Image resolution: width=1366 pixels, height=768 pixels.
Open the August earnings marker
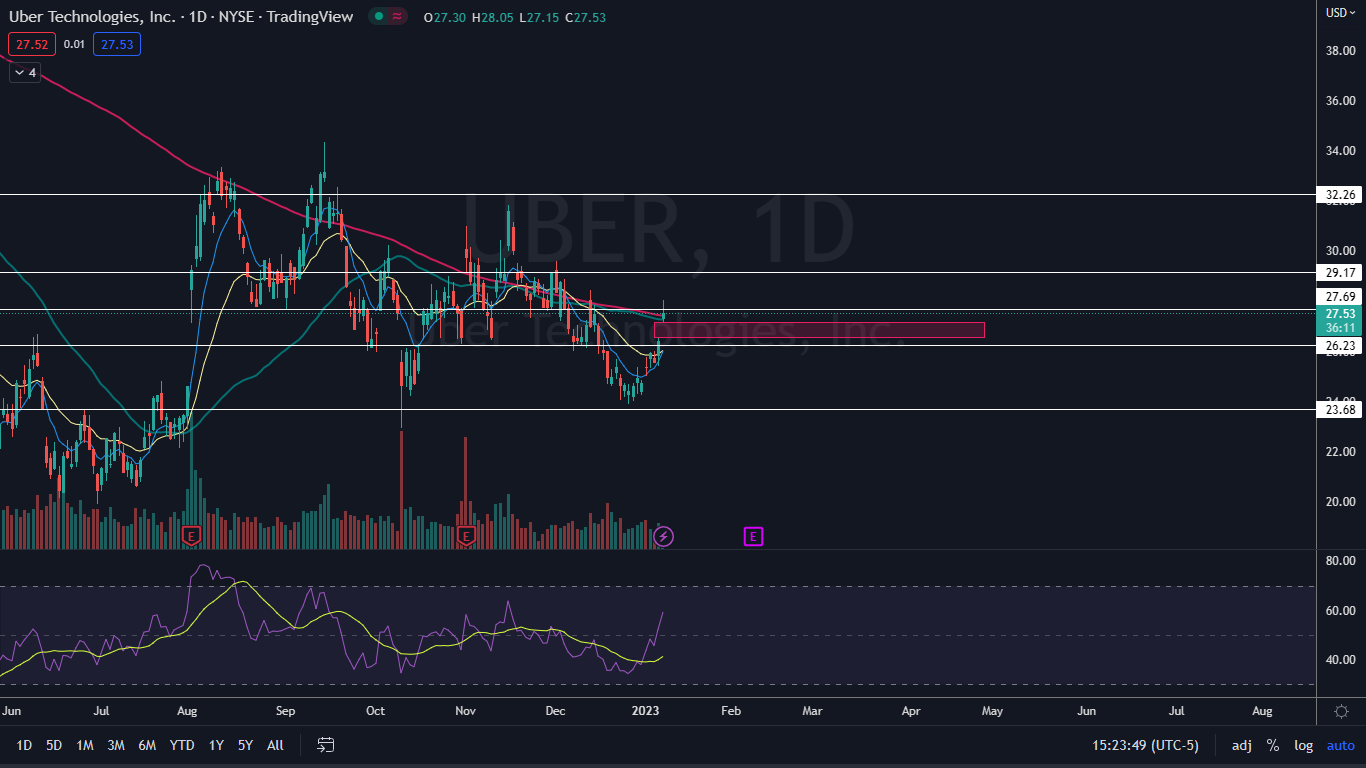tap(192, 537)
